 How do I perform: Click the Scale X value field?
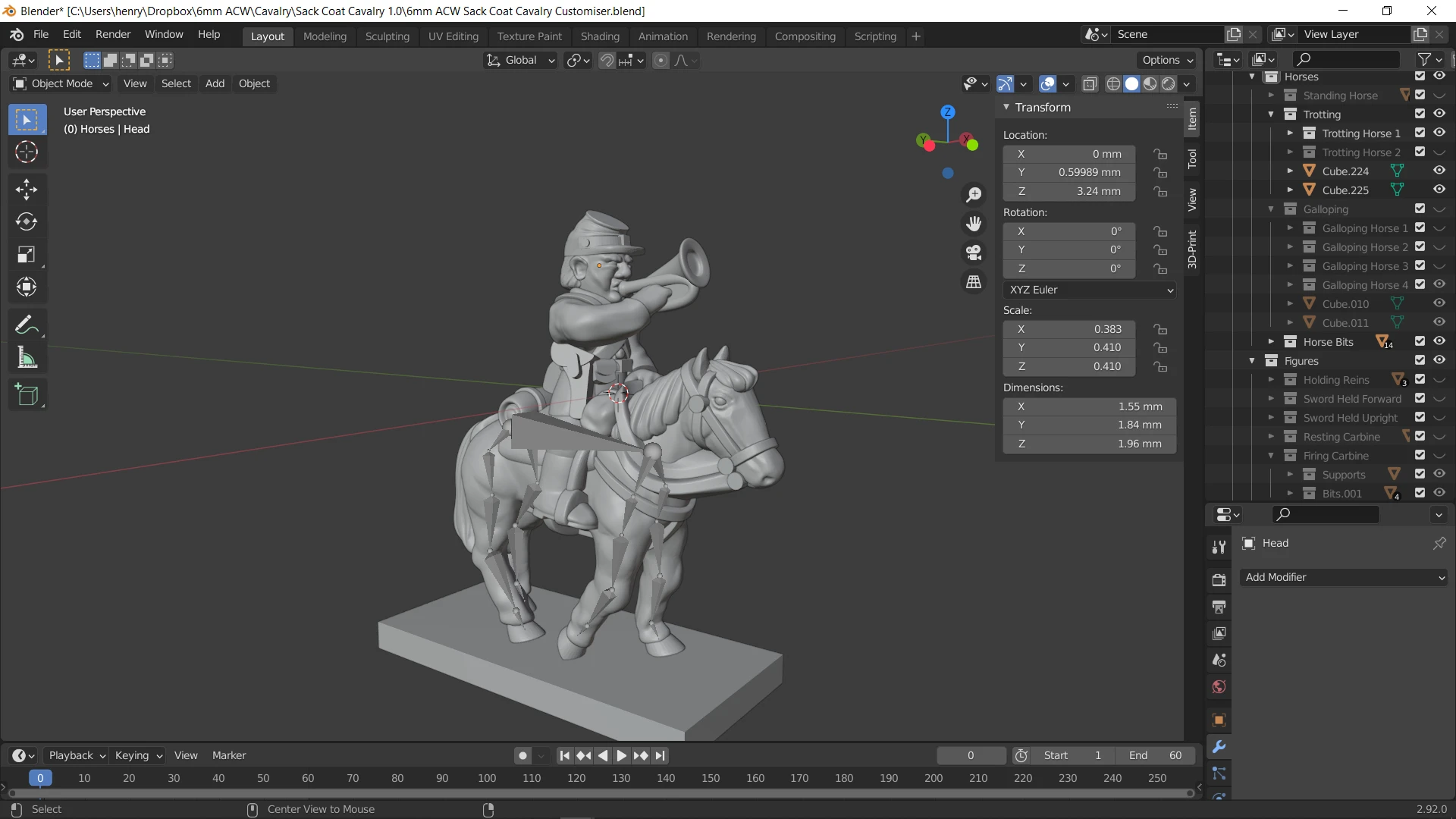coord(1069,329)
